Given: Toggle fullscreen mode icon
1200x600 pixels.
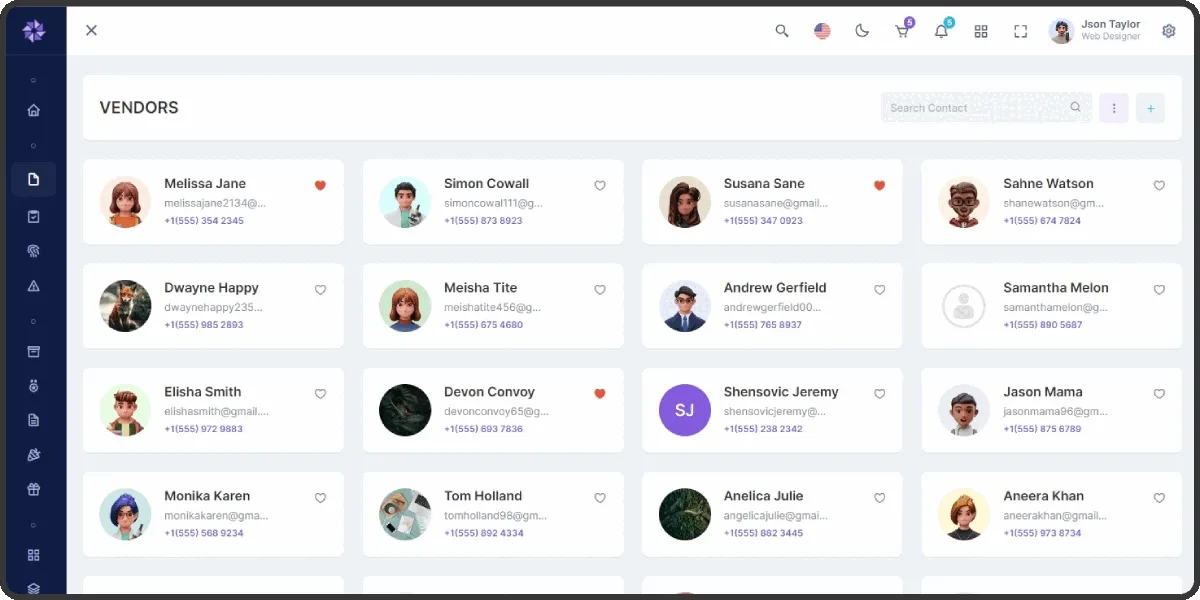Looking at the screenshot, I should (1021, 31).
